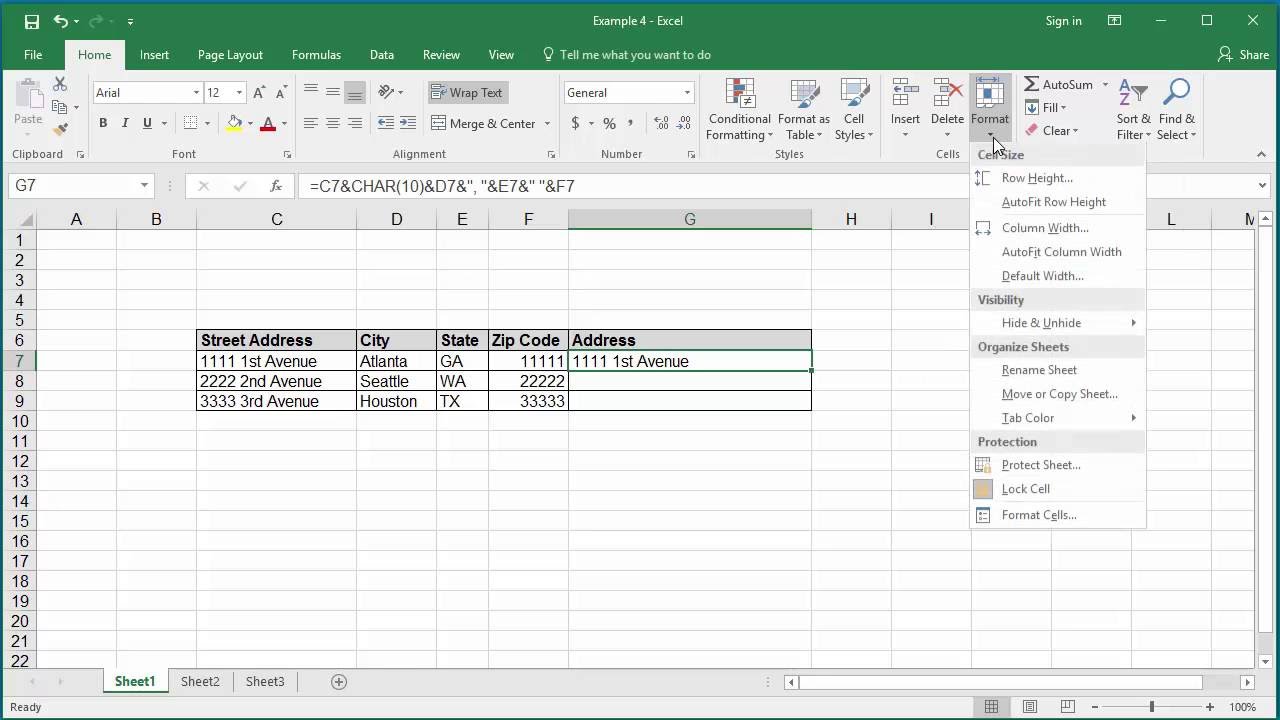Click the Accounting Number Format dollar icon

(x=575, y=123)
